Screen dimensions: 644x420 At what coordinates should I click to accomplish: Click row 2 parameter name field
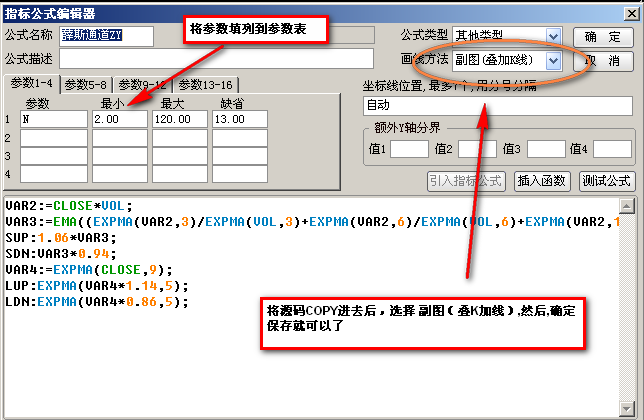point(54,138)
